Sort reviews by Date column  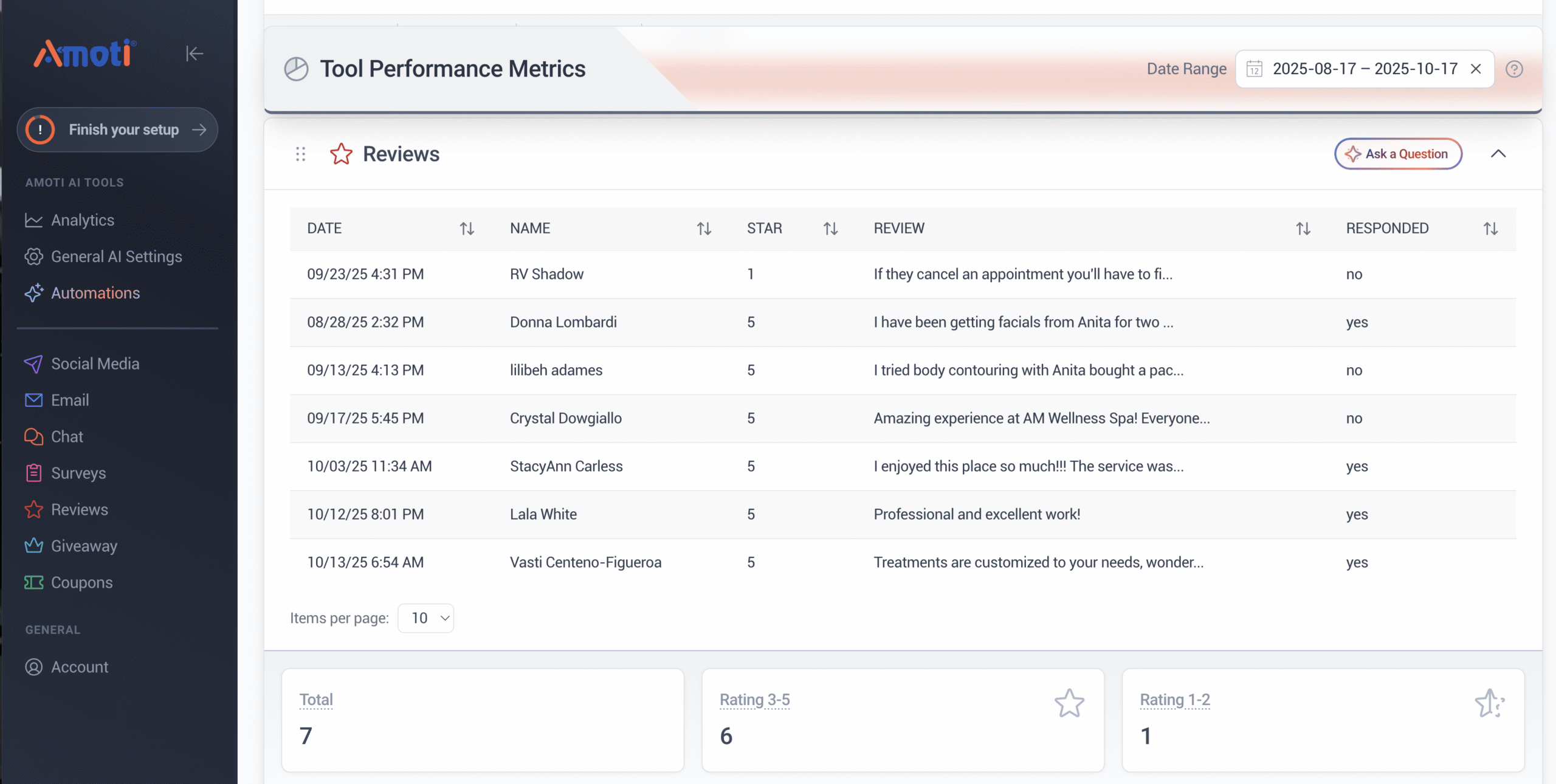(x=467, y=229)
